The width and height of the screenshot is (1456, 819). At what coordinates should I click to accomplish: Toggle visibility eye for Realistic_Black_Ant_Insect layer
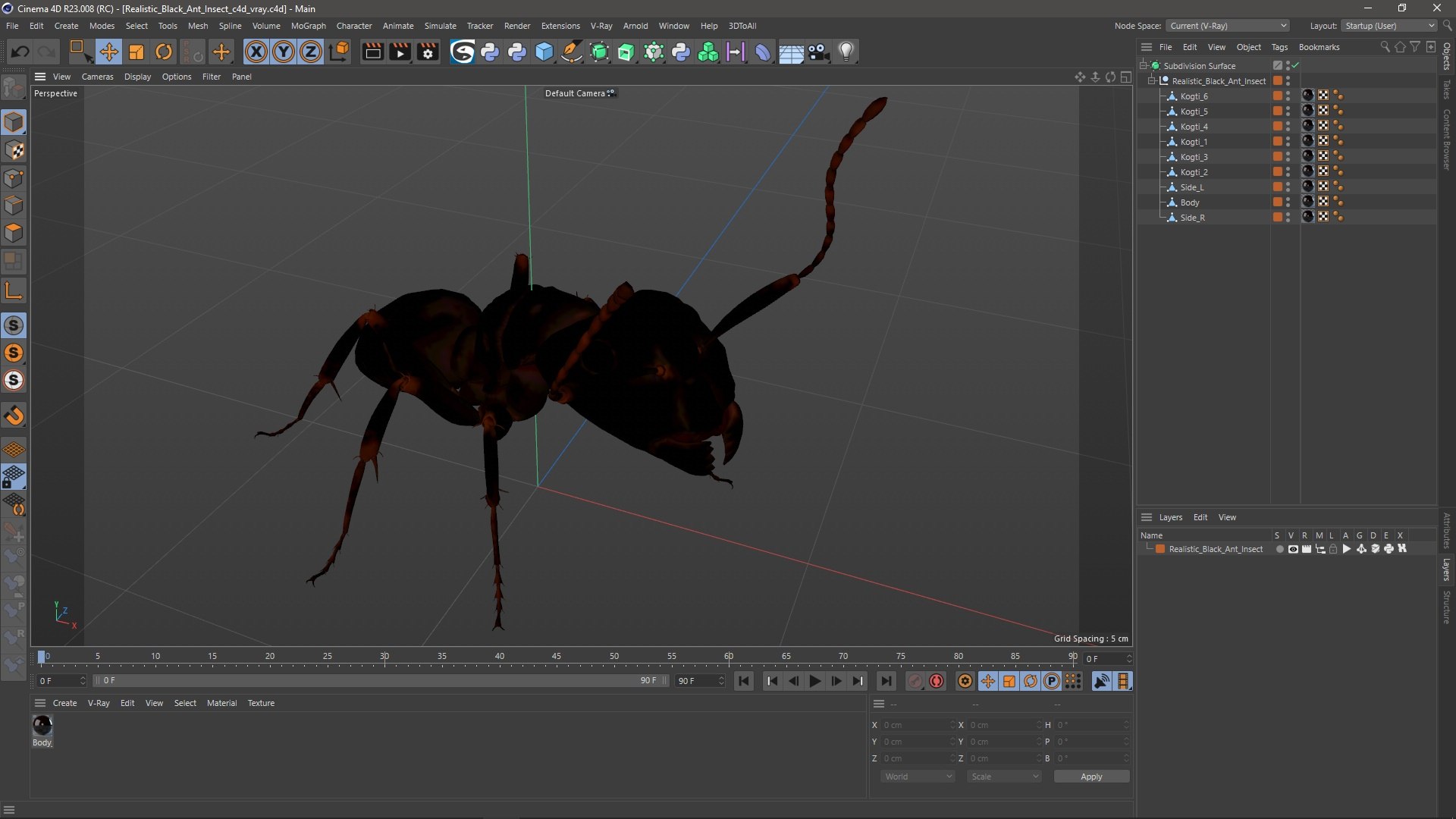(x=1293, y=549)
